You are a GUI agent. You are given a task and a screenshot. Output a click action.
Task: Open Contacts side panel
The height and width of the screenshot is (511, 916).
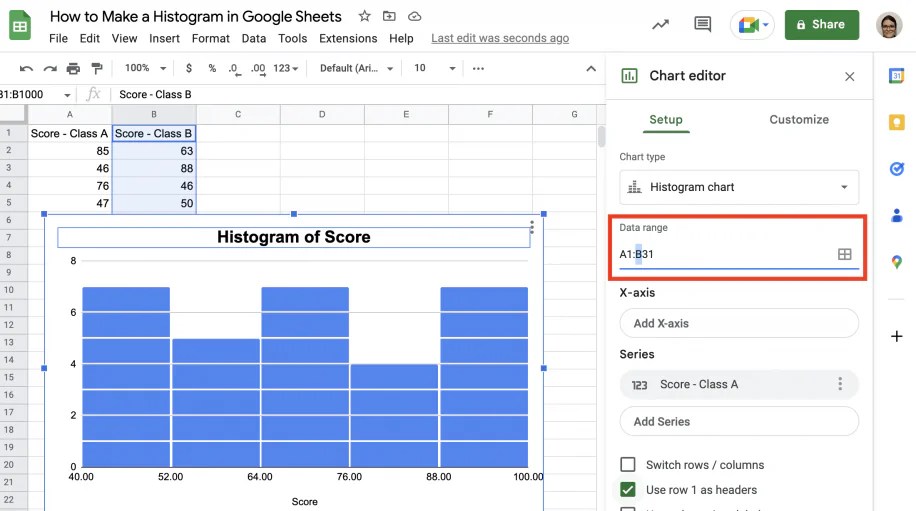pyautogui.click(x=896, y=215)
